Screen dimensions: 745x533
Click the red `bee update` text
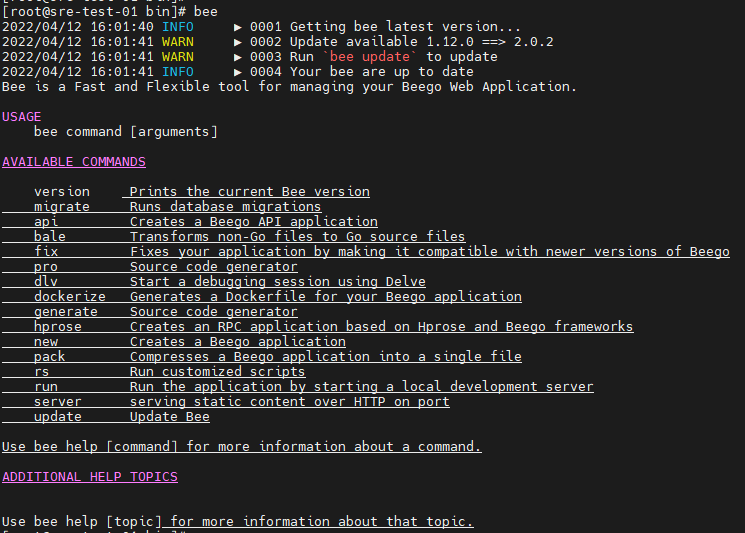click(370, 57)
